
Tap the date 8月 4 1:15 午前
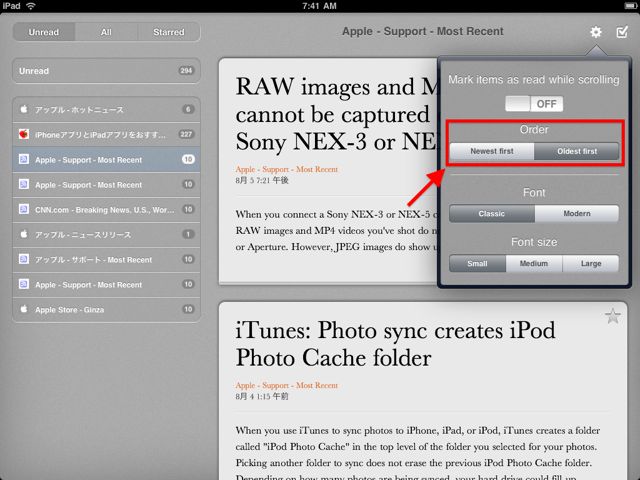click(x=262, y=396)
